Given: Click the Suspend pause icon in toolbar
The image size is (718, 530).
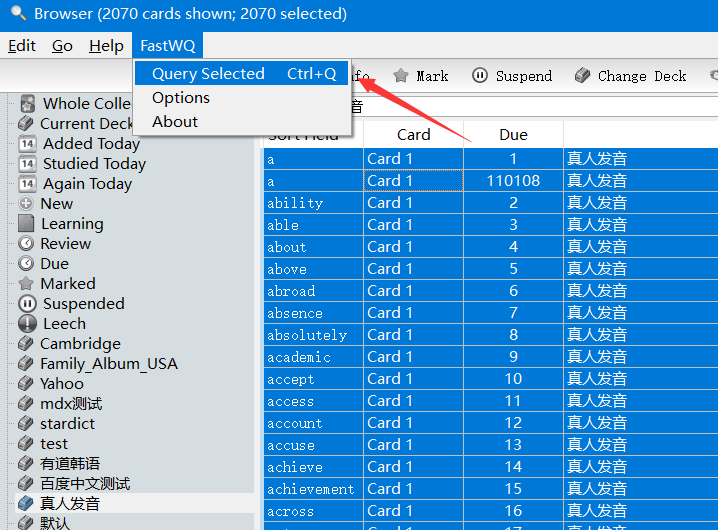Looking at the screenshot, I should pyautogui.click(x=480, y=76).
